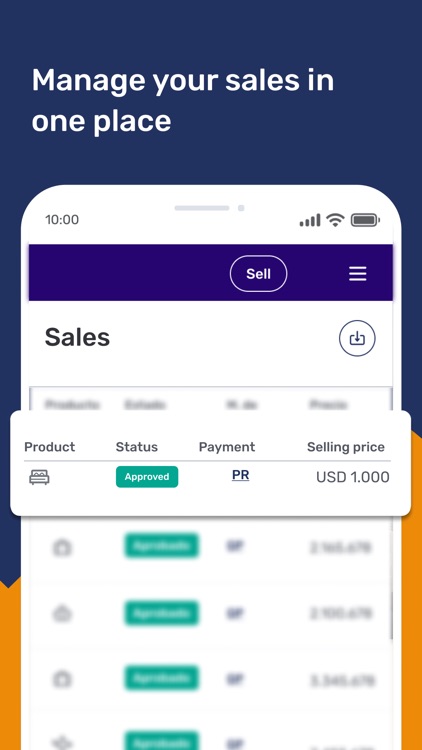This screenshot has width=422, height=750.
Task: Click the Approved status badge
Action: coord(147,477)
